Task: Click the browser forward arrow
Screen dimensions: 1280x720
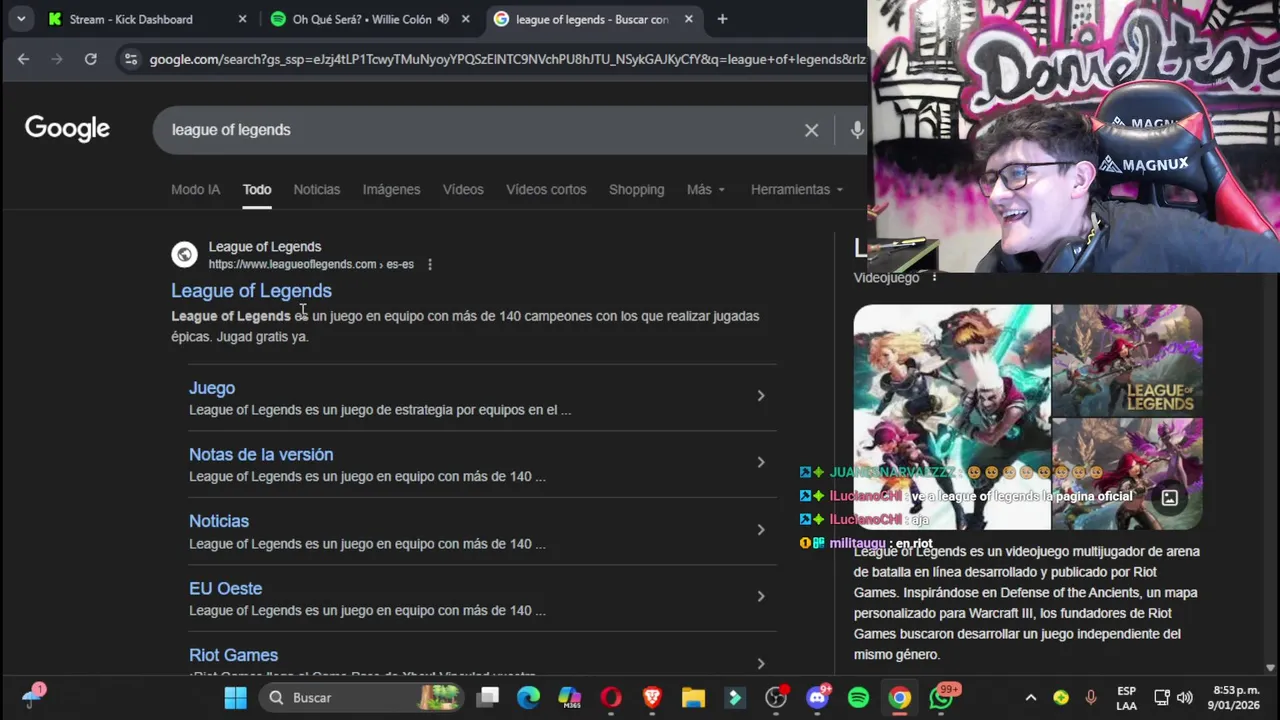Action: click(57, 59)
